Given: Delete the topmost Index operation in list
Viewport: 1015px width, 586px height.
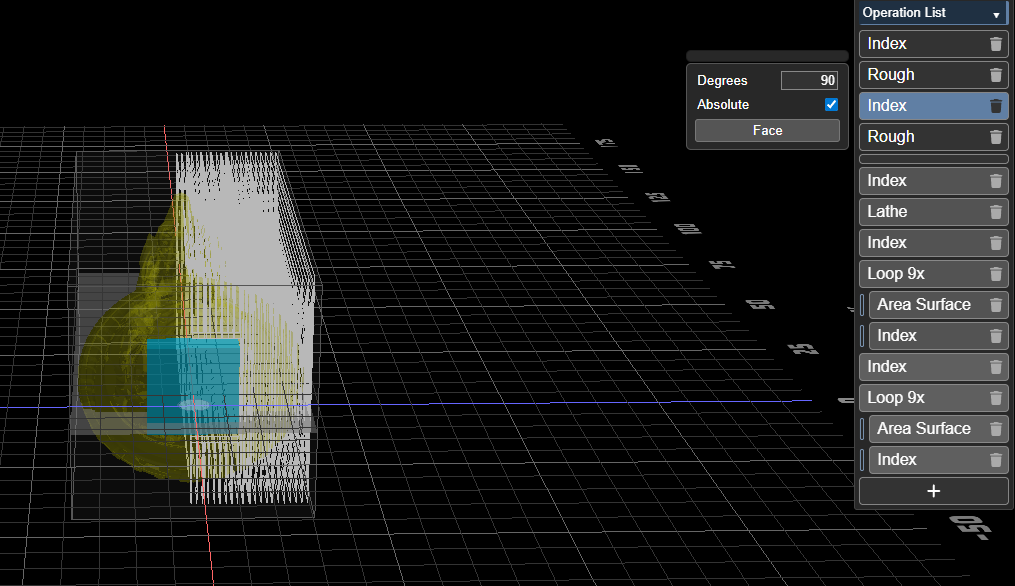Looking at the screenshot, I should tap(995, 44).
